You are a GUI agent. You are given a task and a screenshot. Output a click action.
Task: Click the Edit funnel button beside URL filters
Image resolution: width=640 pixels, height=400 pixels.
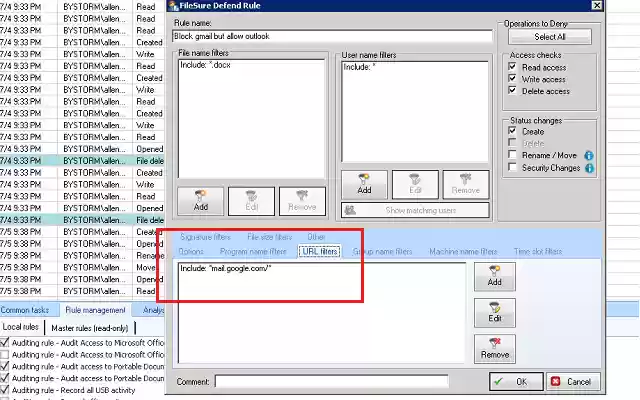click(x=495, y=313)
